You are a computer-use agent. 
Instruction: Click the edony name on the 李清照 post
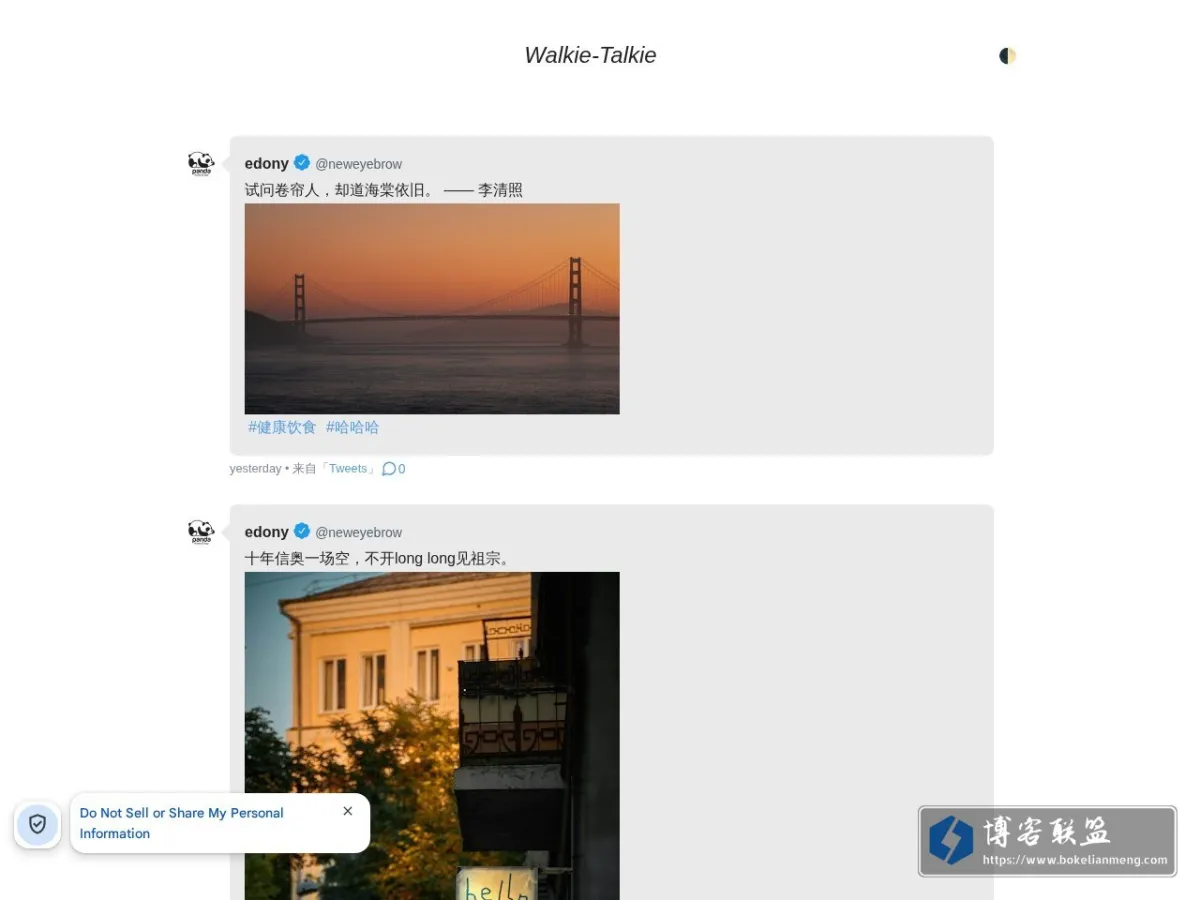click(x=267, y=163)
